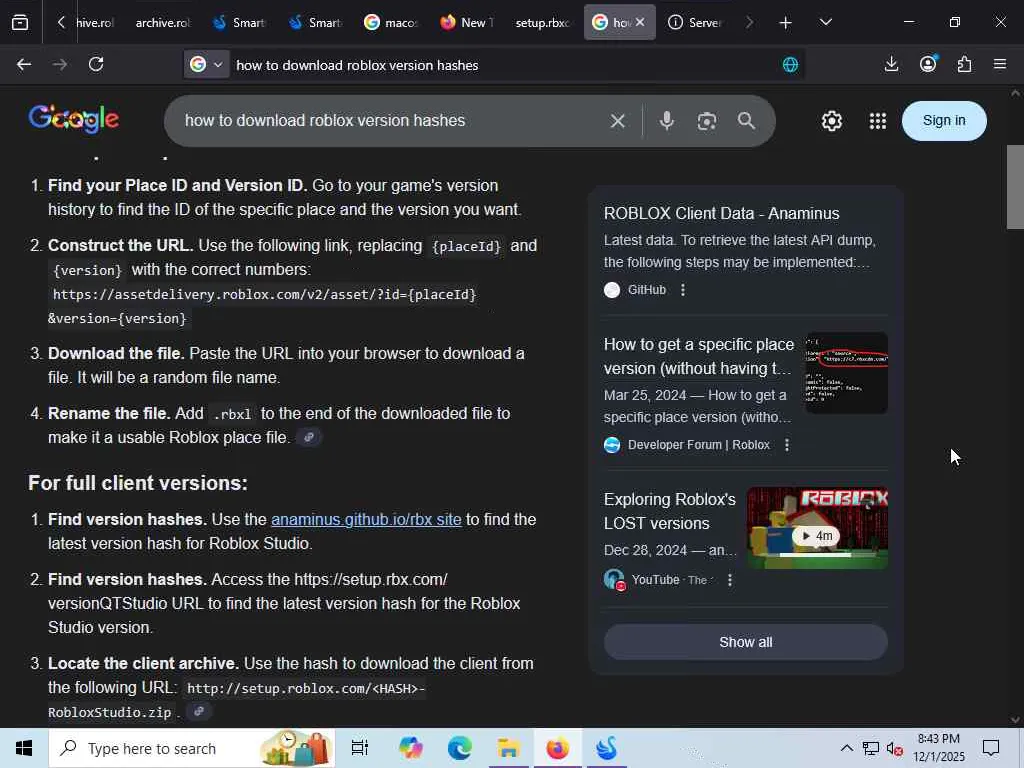Screen dimensions: 1024x768
Task: Click the Sign in button
Action: coord(944,121)
